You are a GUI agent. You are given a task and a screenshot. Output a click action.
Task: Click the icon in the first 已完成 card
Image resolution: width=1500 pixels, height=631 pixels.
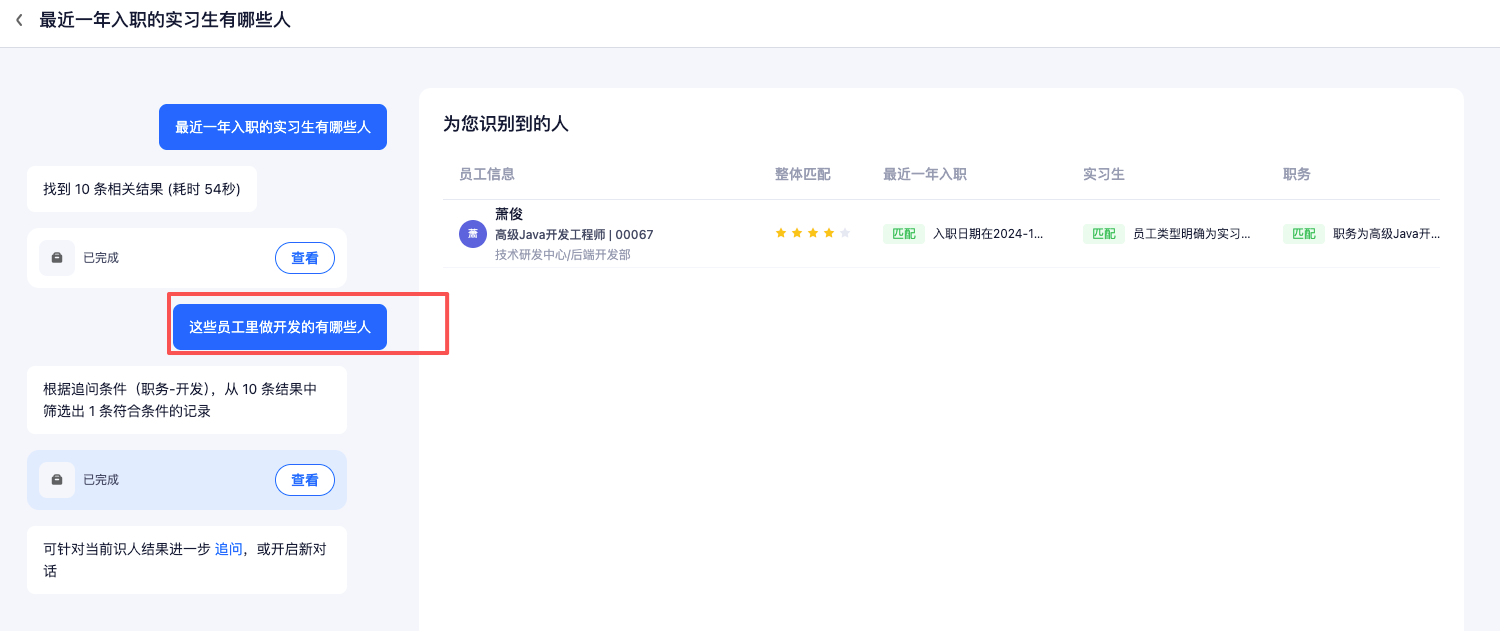(57, 258)
